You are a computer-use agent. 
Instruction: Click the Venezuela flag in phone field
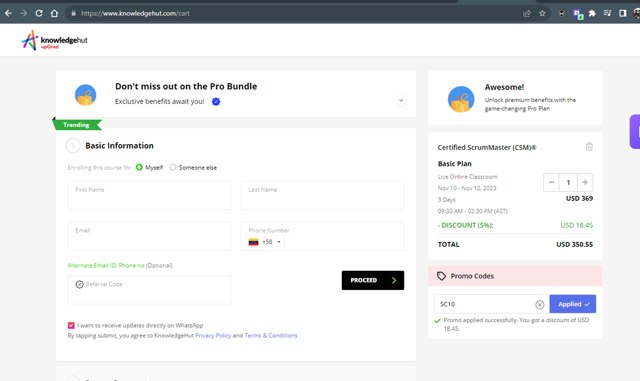253,242
